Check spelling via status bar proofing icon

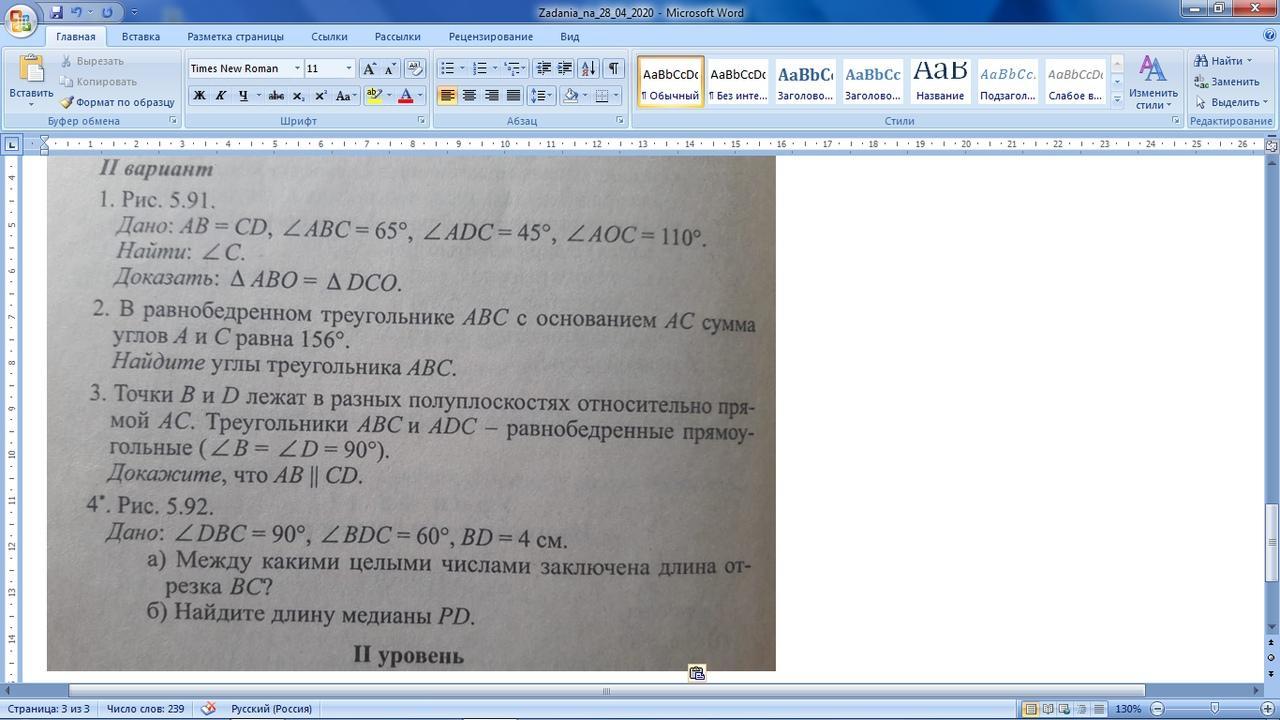[x=208, y=709]
